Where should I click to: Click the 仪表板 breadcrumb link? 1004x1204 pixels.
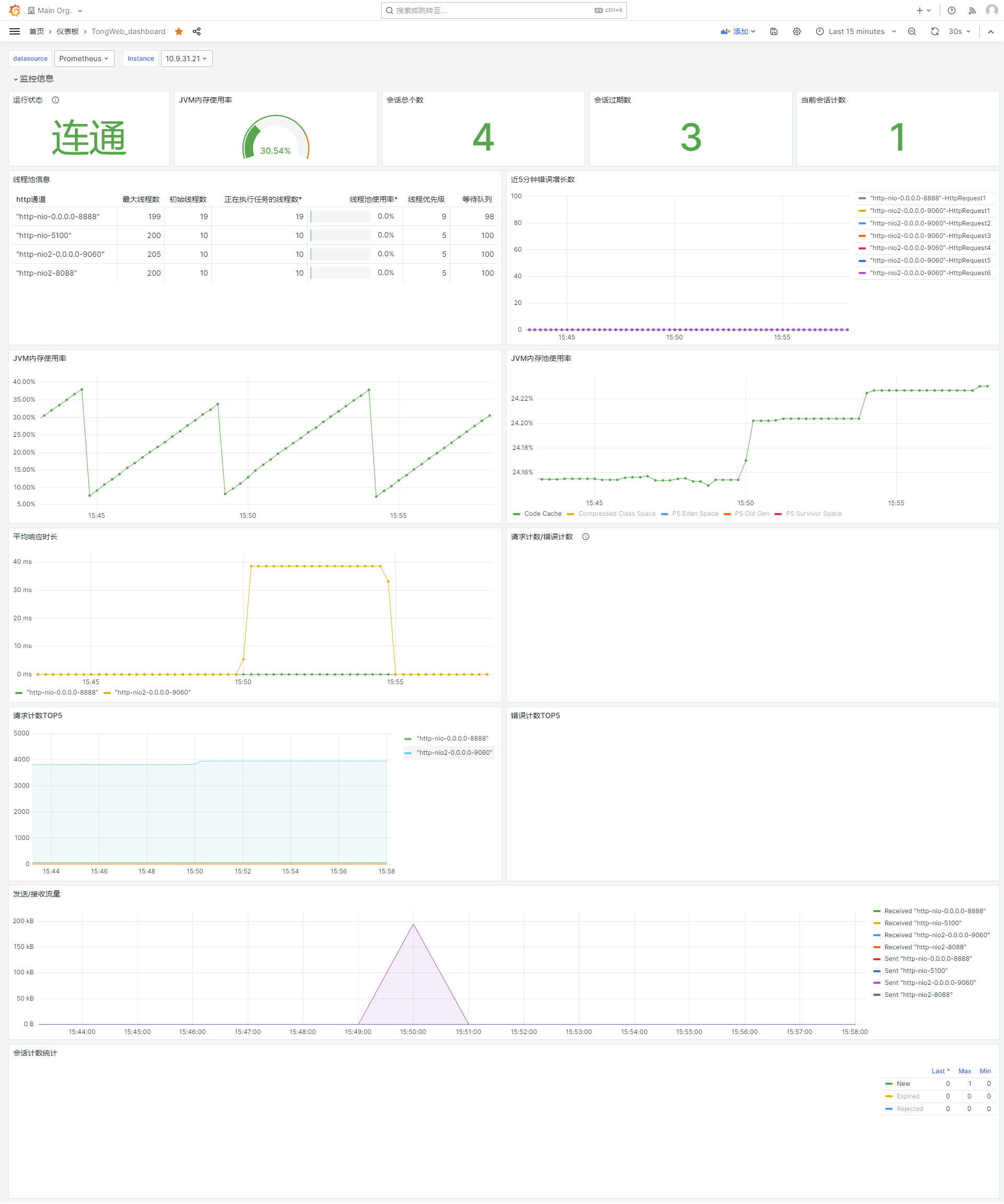(x=67, y=31)
